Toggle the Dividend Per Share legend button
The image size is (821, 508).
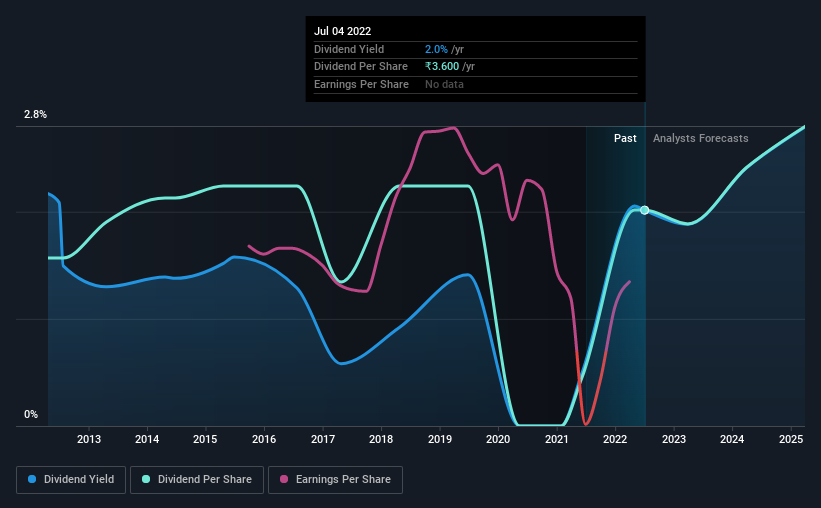click(197, 480)
